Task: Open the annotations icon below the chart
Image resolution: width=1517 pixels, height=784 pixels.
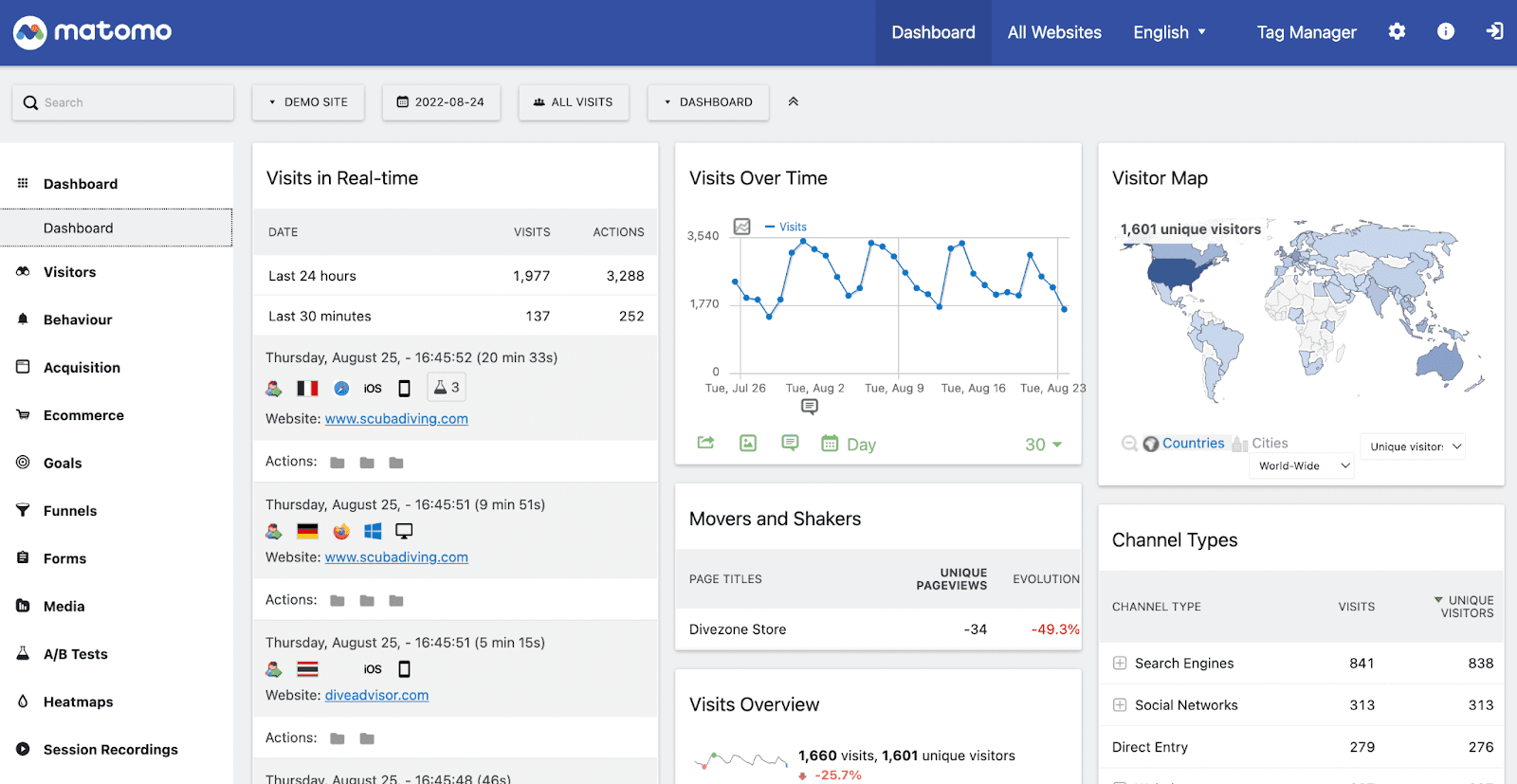Action: [790, 443]
